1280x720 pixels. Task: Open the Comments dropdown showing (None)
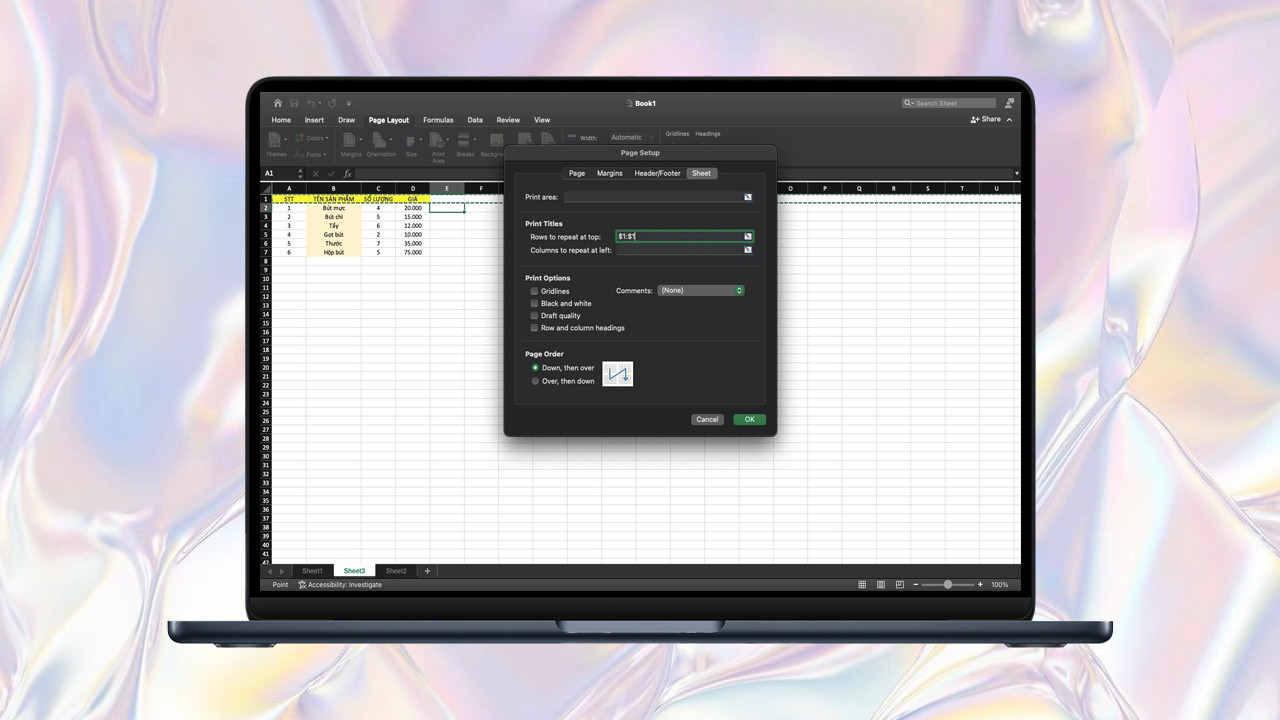[700, 290]
